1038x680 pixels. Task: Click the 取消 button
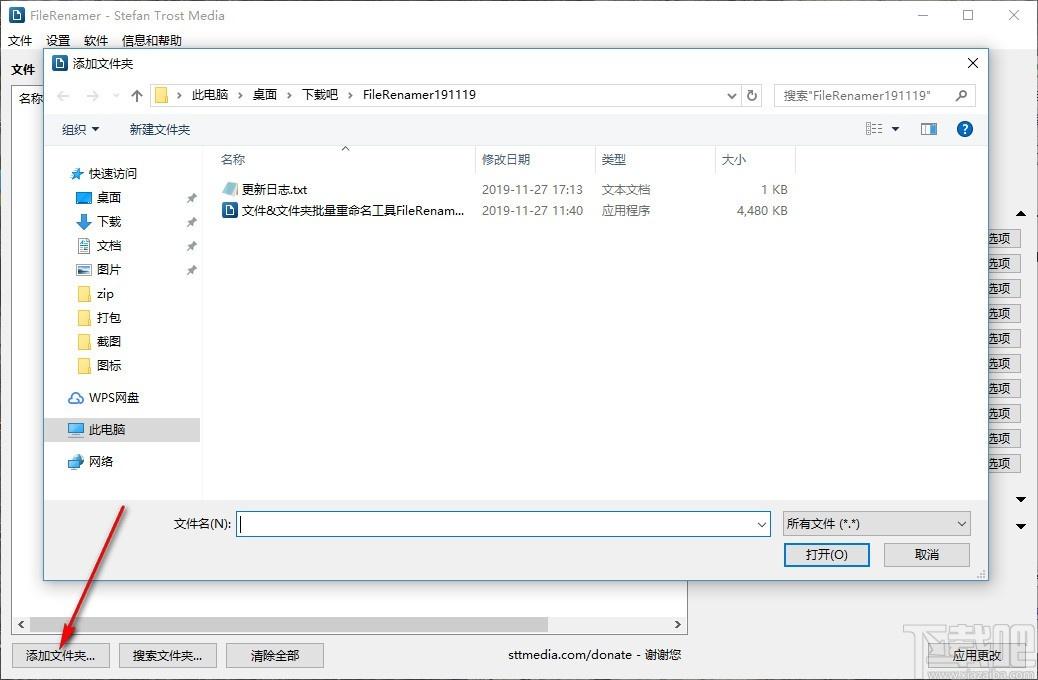pos(926,555)
